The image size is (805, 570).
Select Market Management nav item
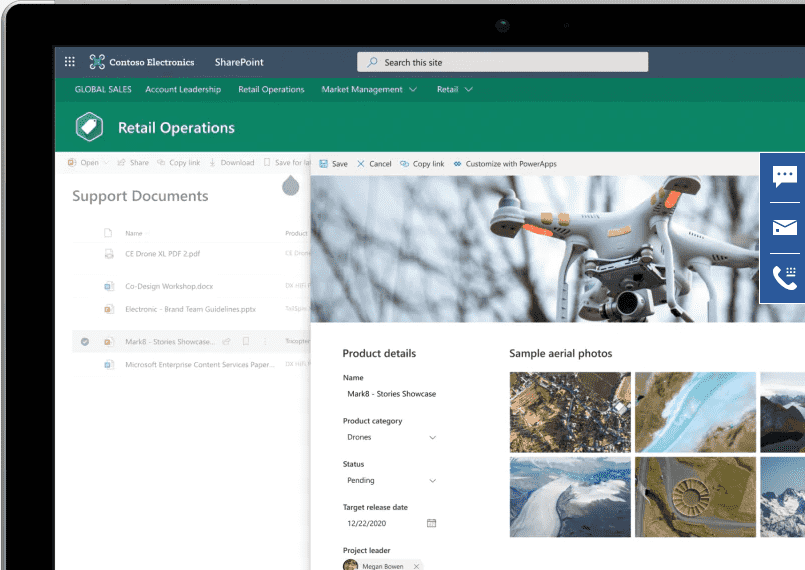tap(362, 89)
